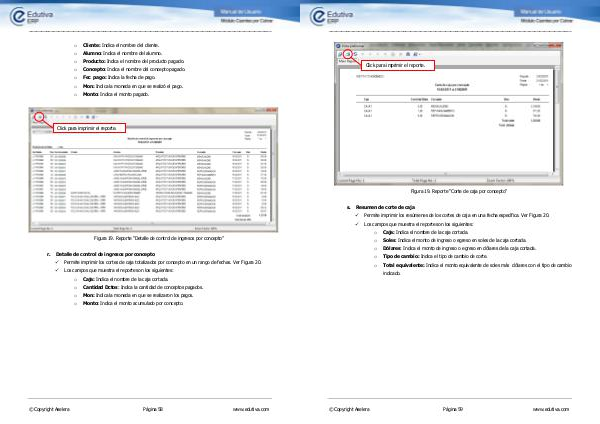Click the callout 'Click para imprimir el reporte' on page 59
The height and width of the screenshot is (424, 600).
tap(399, 64)
